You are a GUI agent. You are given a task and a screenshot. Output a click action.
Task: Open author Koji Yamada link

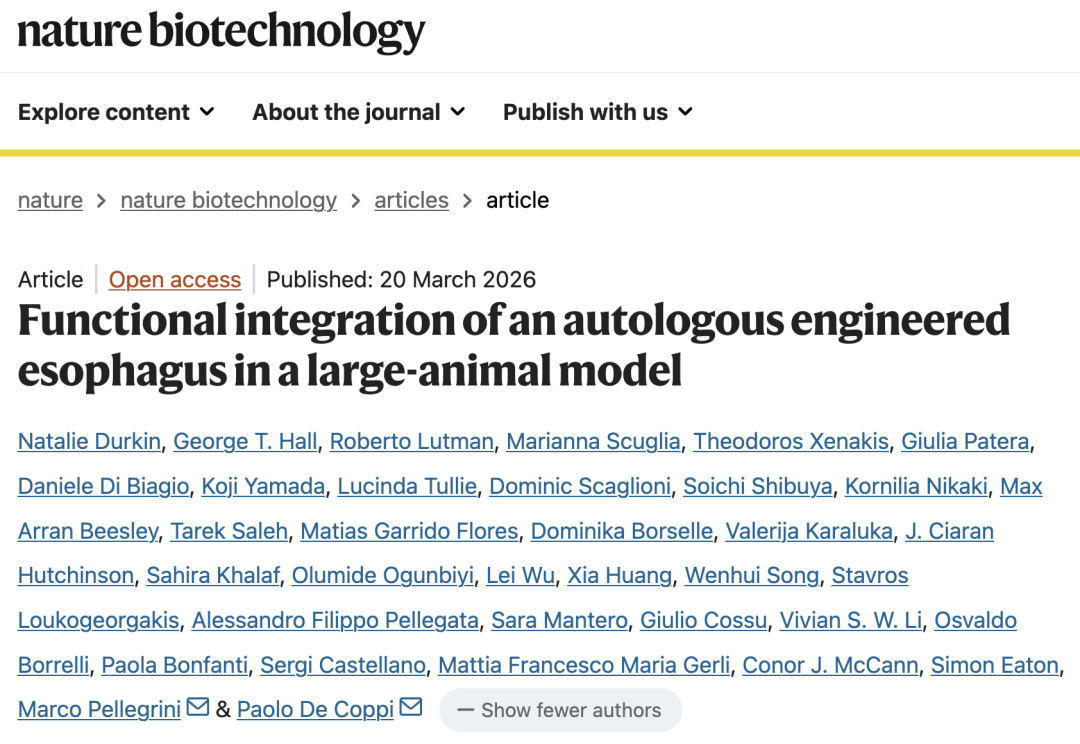pos(263,486)
